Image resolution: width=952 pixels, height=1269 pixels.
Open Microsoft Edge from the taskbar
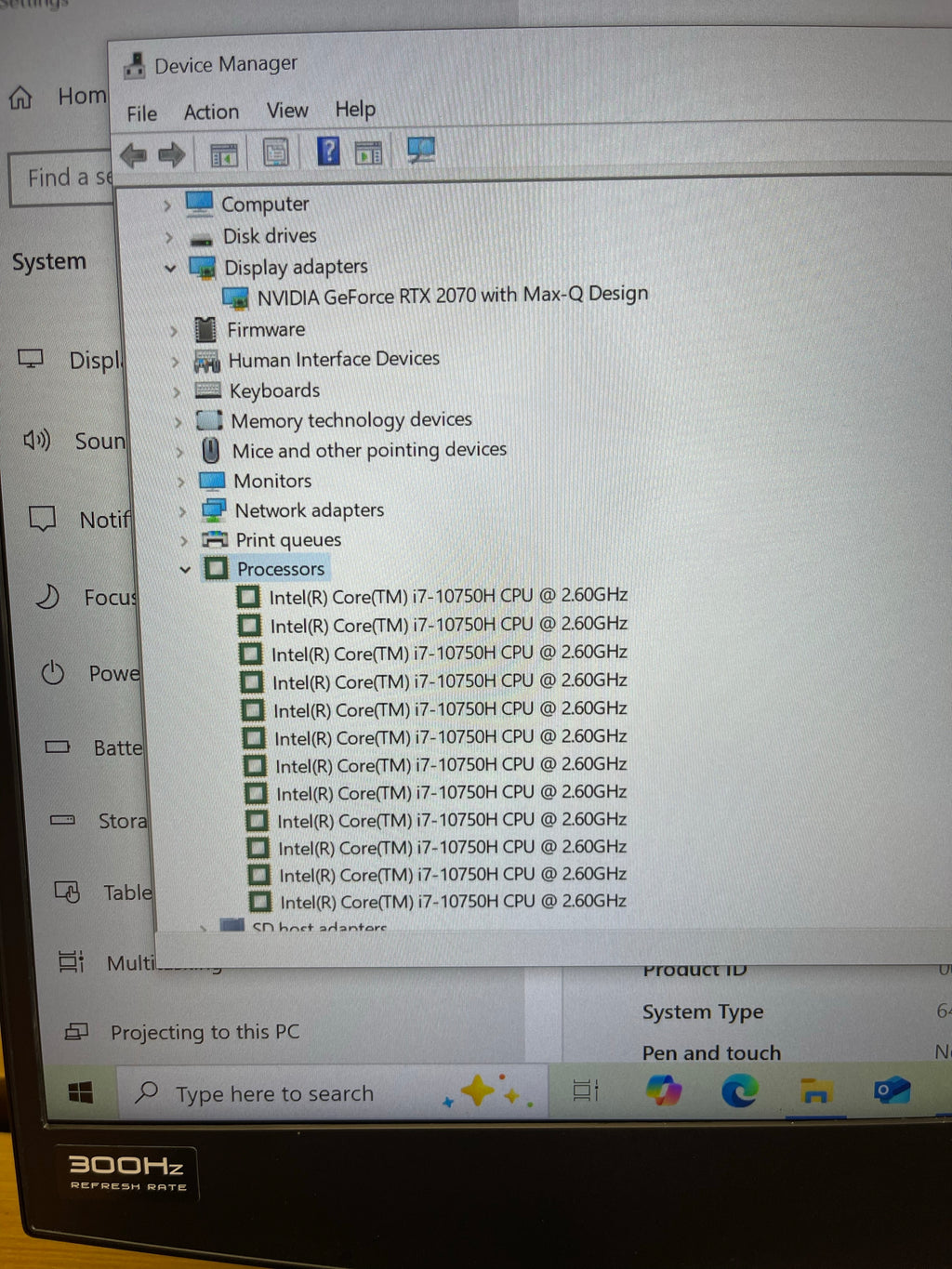740,1090
